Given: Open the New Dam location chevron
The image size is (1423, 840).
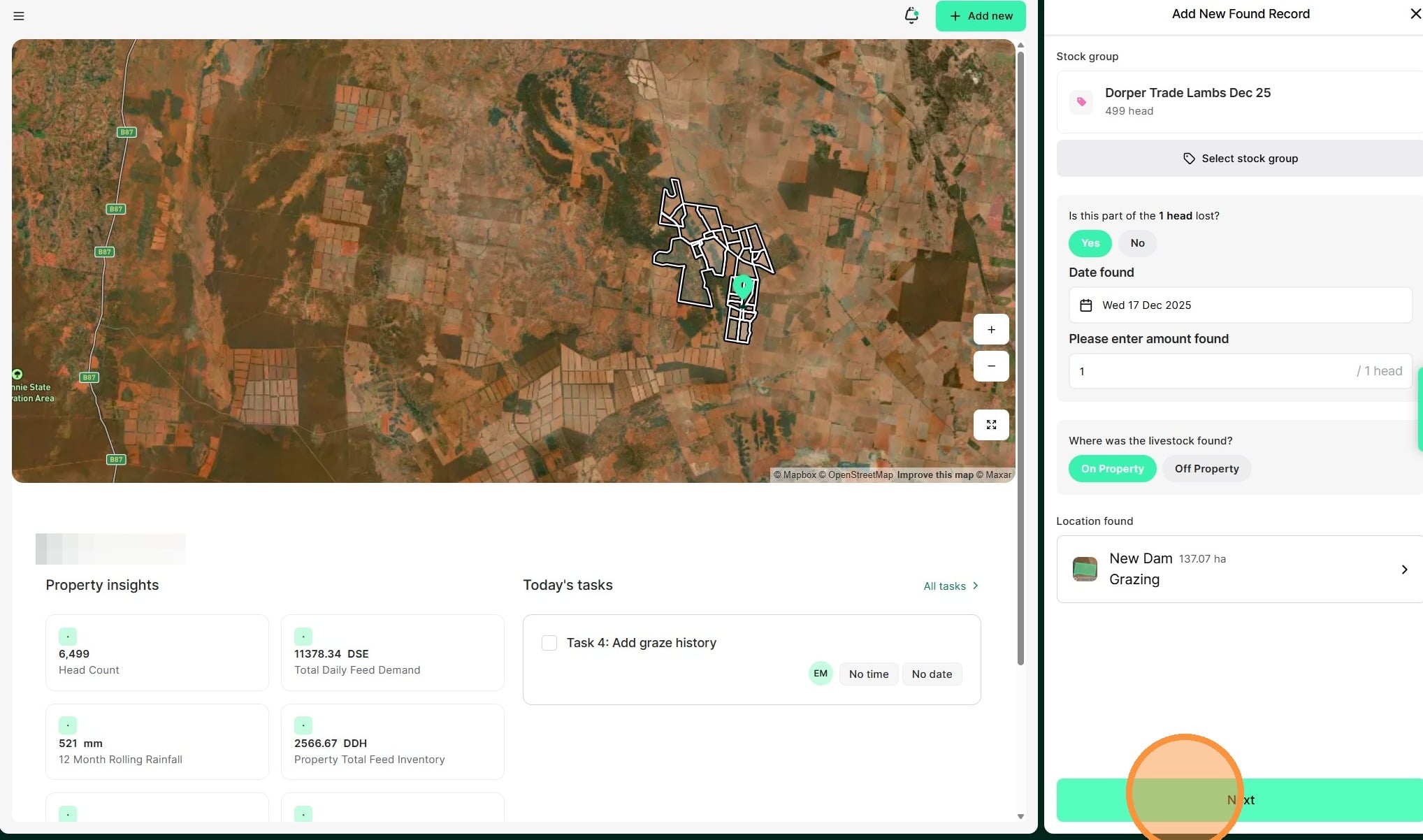Looking at the screenshot, I should point(1404,570).
